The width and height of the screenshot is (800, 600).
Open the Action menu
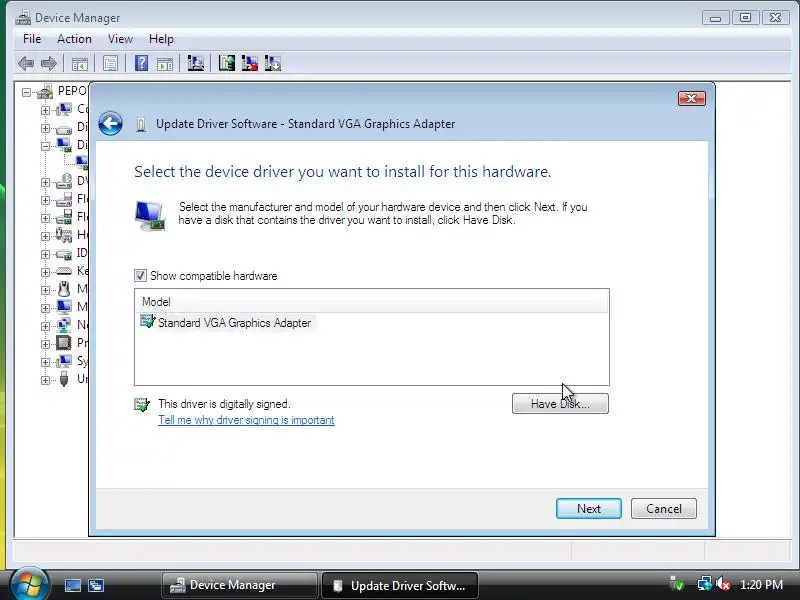coord(74,39)
